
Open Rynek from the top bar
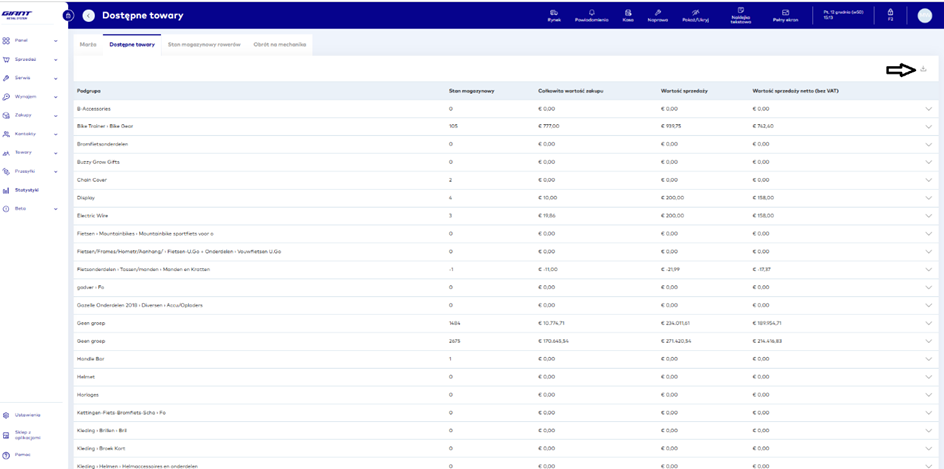pos(554,15)
